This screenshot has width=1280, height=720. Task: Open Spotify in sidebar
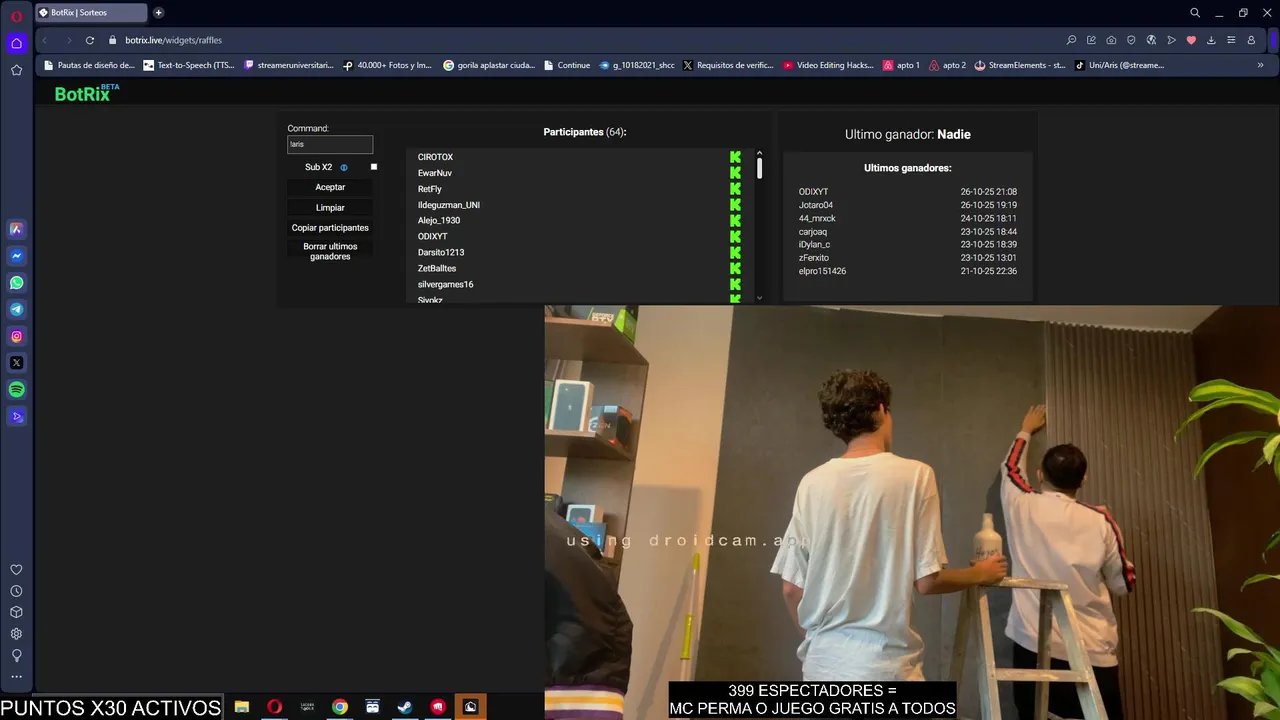(16, 390)
